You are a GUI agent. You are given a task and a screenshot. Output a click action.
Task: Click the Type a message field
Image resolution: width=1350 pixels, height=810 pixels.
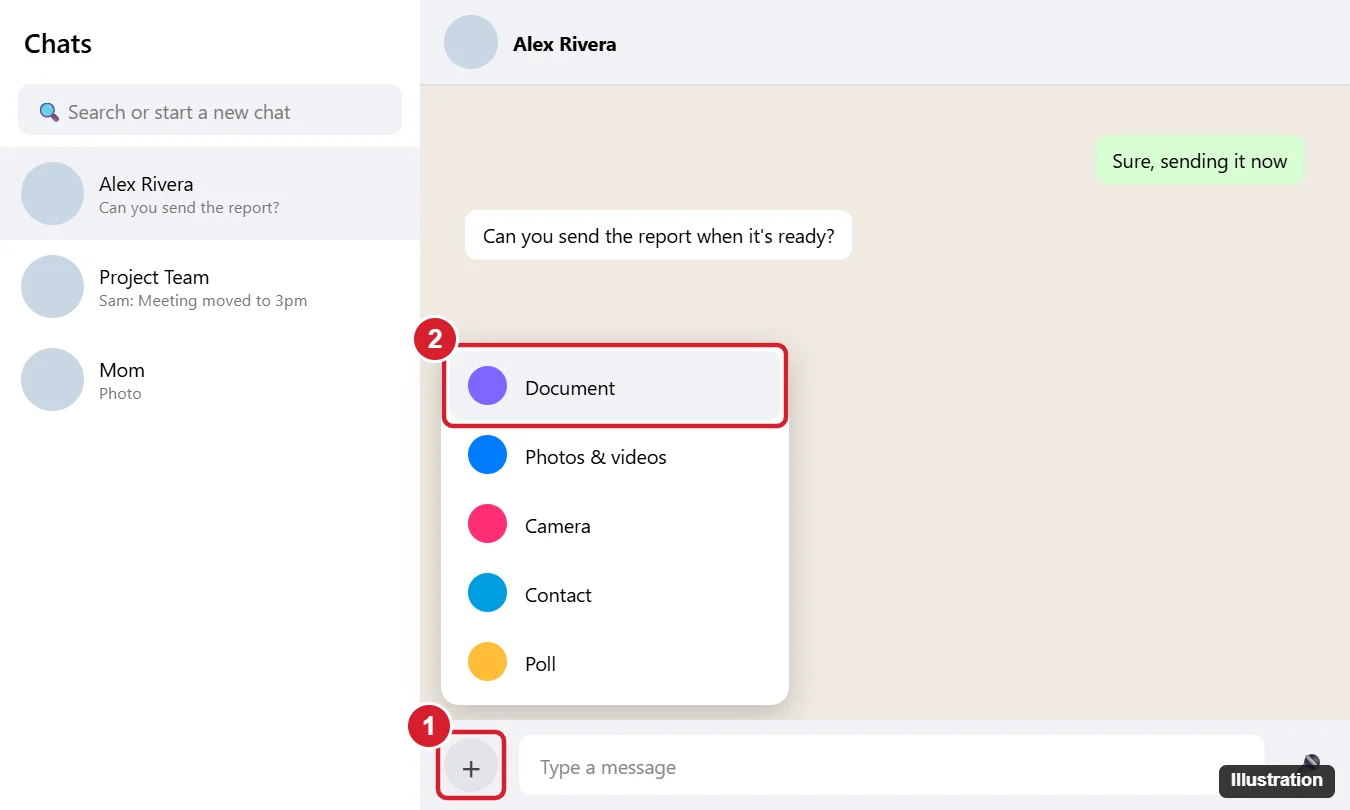coord(891,767)
